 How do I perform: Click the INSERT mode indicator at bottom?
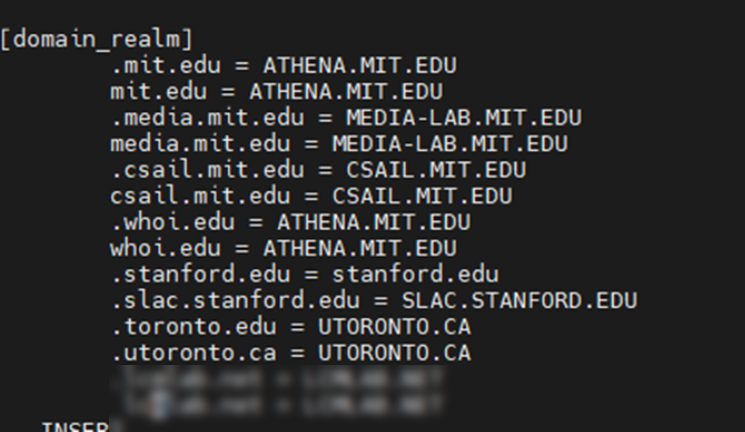click(75, 427)
